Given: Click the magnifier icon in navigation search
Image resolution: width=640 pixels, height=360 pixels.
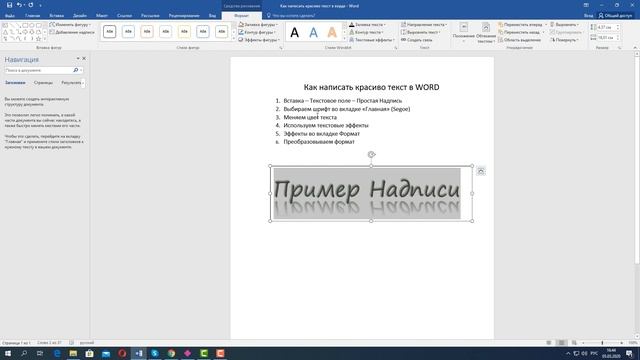Looking at the screenshot, I should (76, 70).
